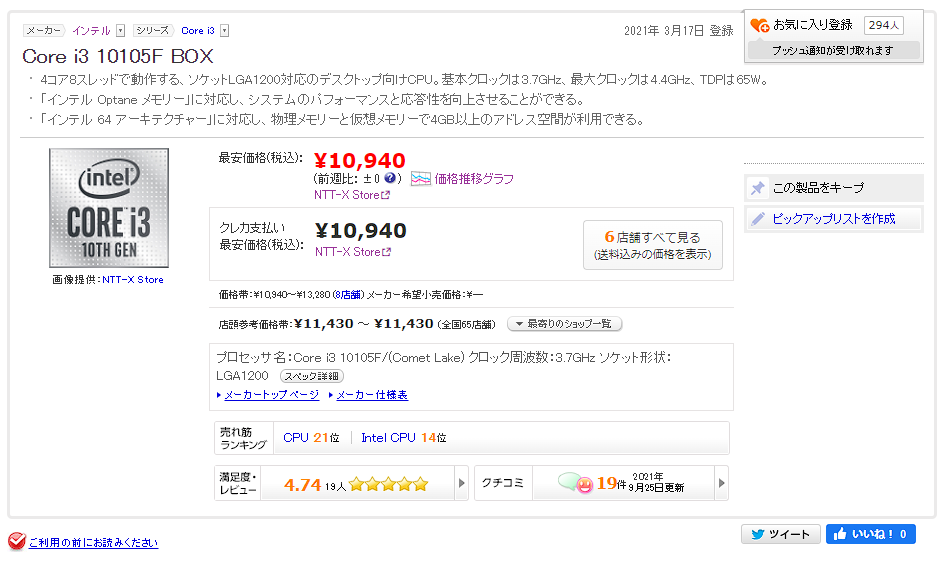Click the Intel Core i3 product image
The height and width of the screenshot is (572, 942).
pos(108,209)
